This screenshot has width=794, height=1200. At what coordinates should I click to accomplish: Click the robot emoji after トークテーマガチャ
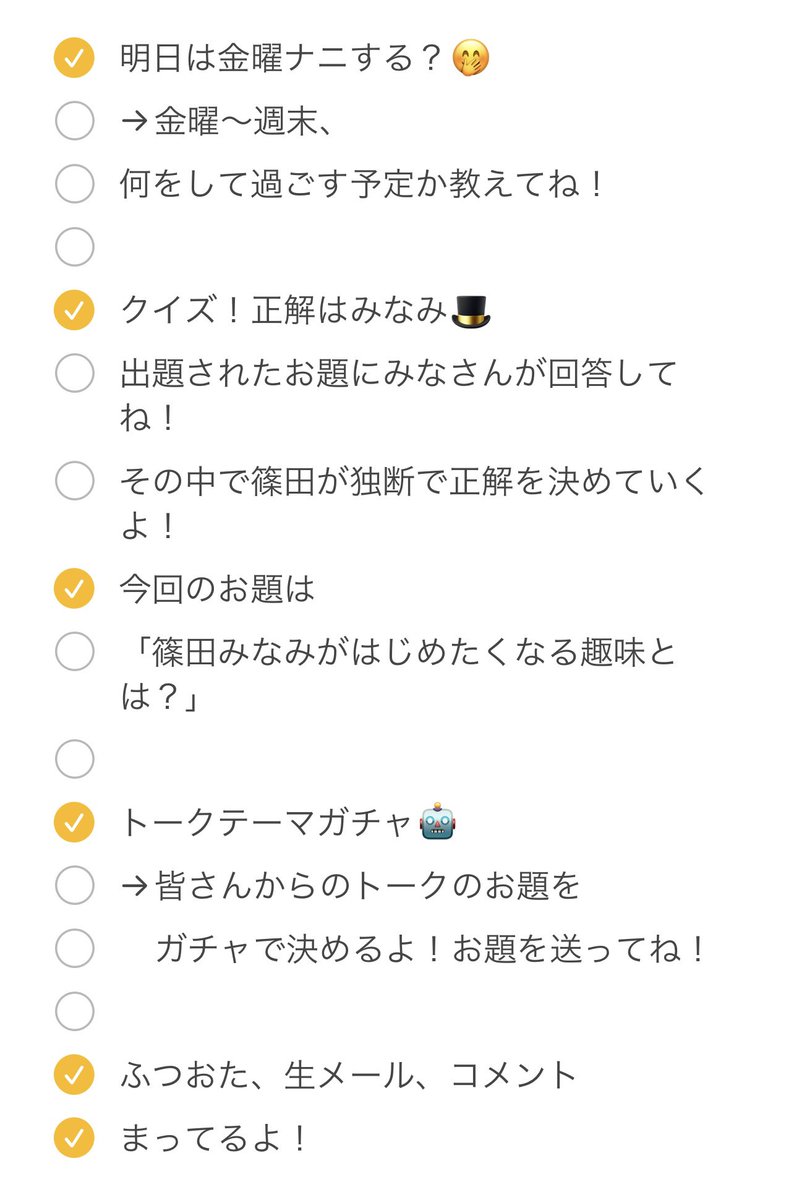[438, 823]
